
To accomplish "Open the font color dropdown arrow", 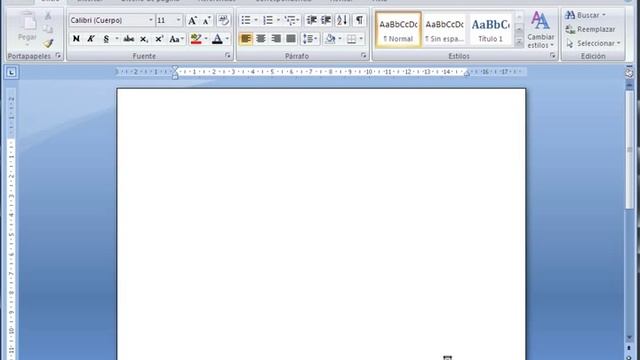I will coord(227,39).
